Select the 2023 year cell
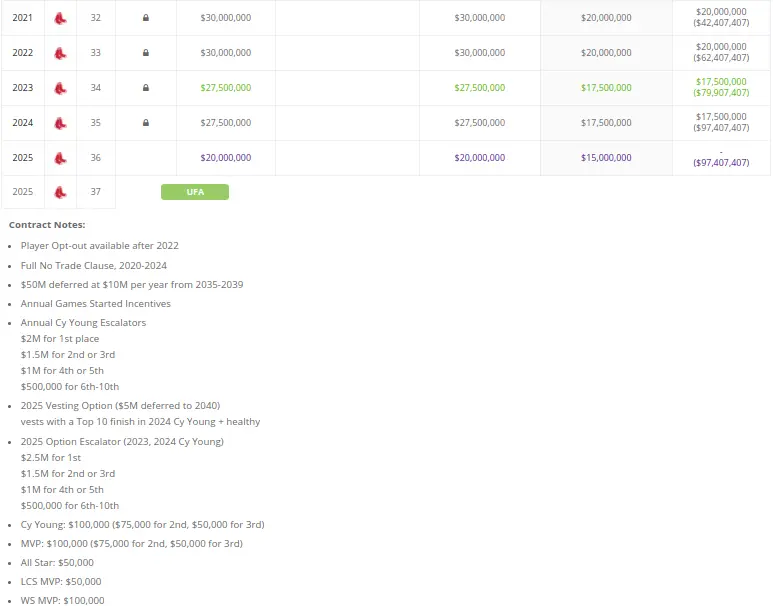 pyautogui.click(x=22, y=88)
